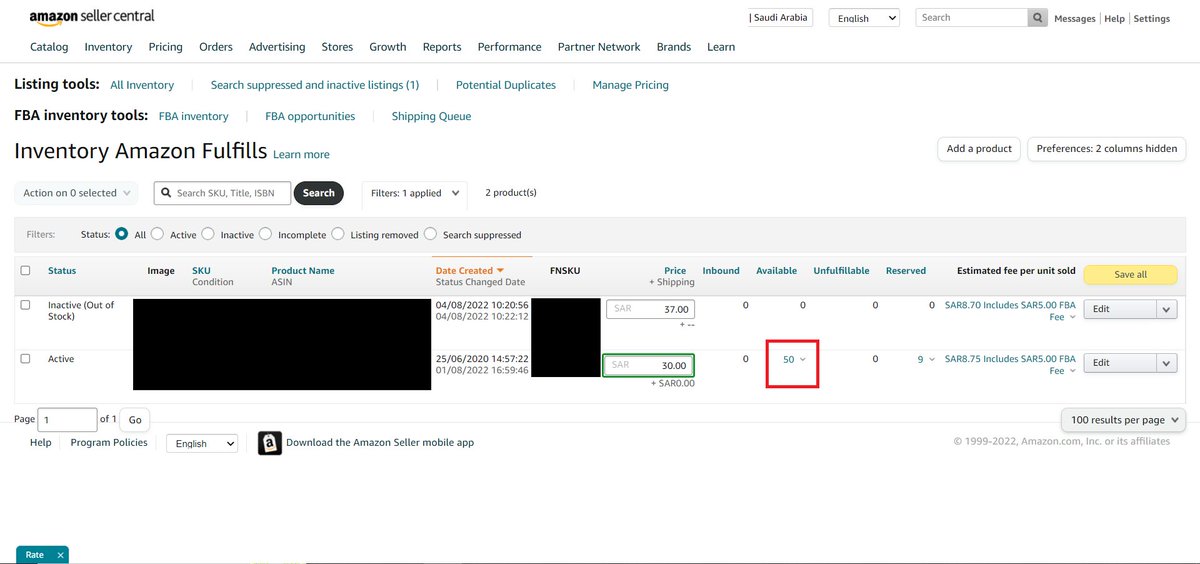Open the Partner Network menu
The image size is (1200, 564).
pos(599,47)
